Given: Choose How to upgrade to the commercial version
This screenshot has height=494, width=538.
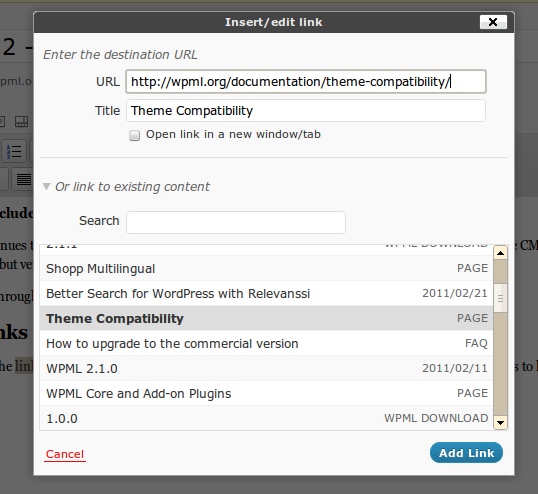Looking at the screenshot, I should [266, 343].
